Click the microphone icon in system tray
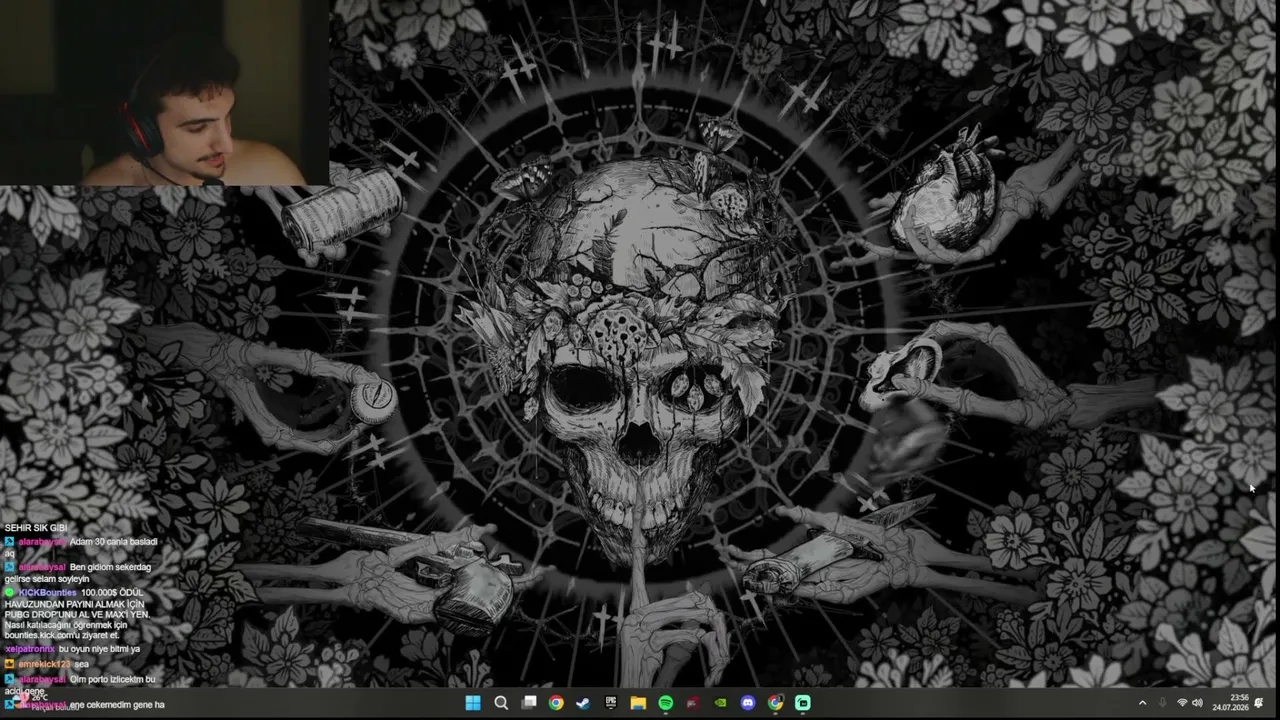The image size is (1280, 720). point(1161,703)
